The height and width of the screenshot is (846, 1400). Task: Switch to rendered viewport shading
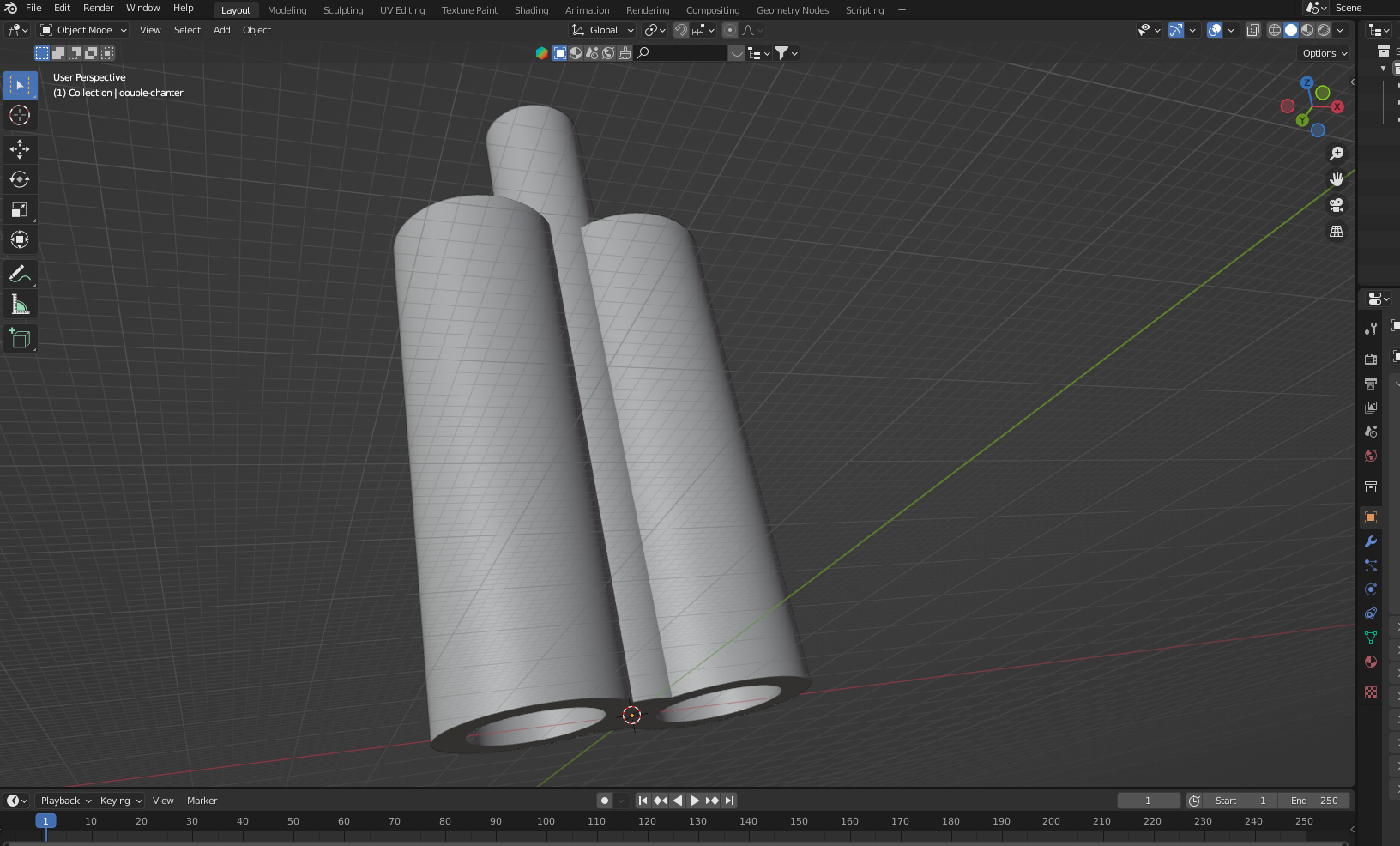pyautogui.click(x=1324, y=30)
